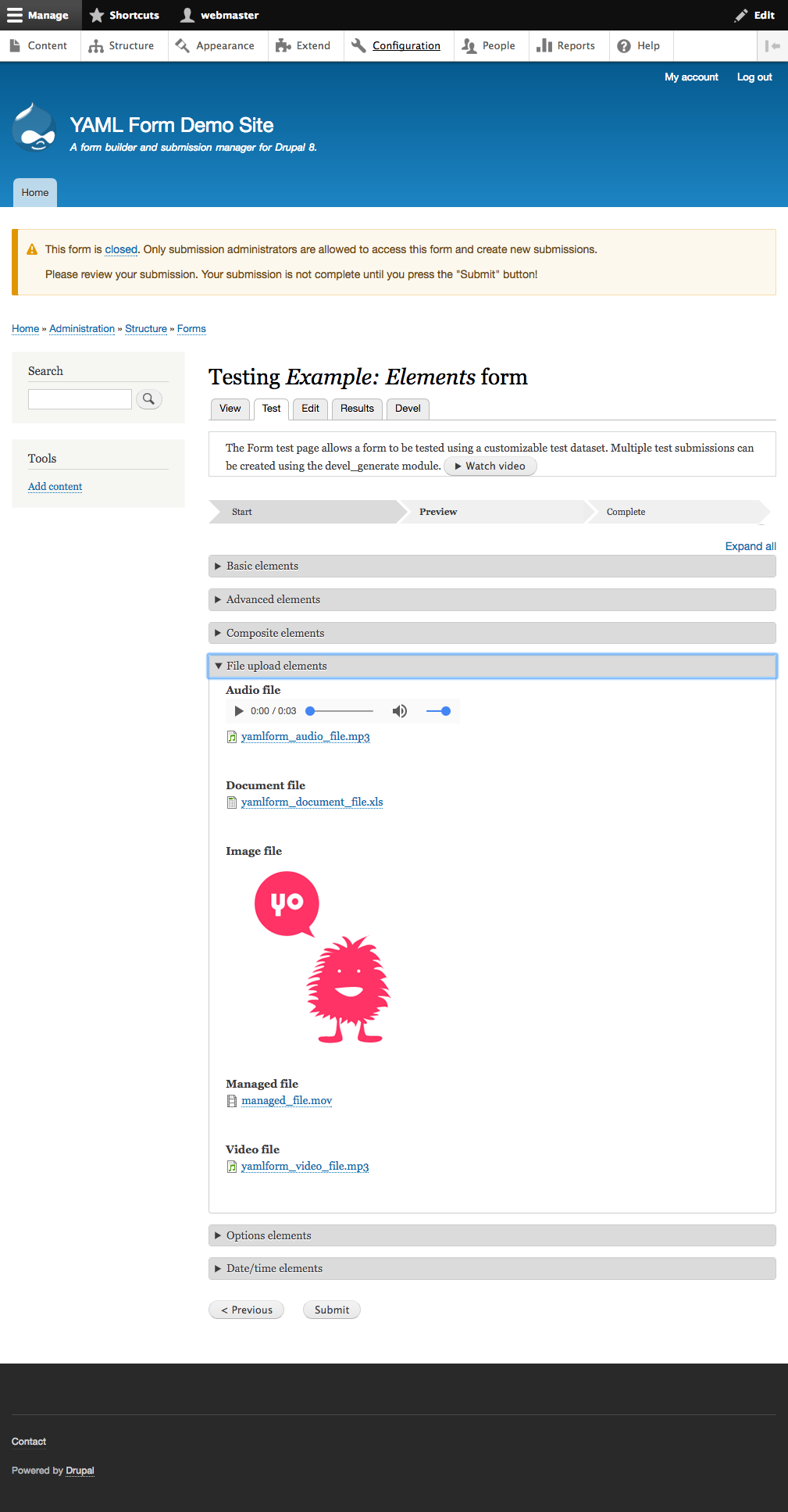
Task: Expand the Basic elements section
Action: pos(262,566)
